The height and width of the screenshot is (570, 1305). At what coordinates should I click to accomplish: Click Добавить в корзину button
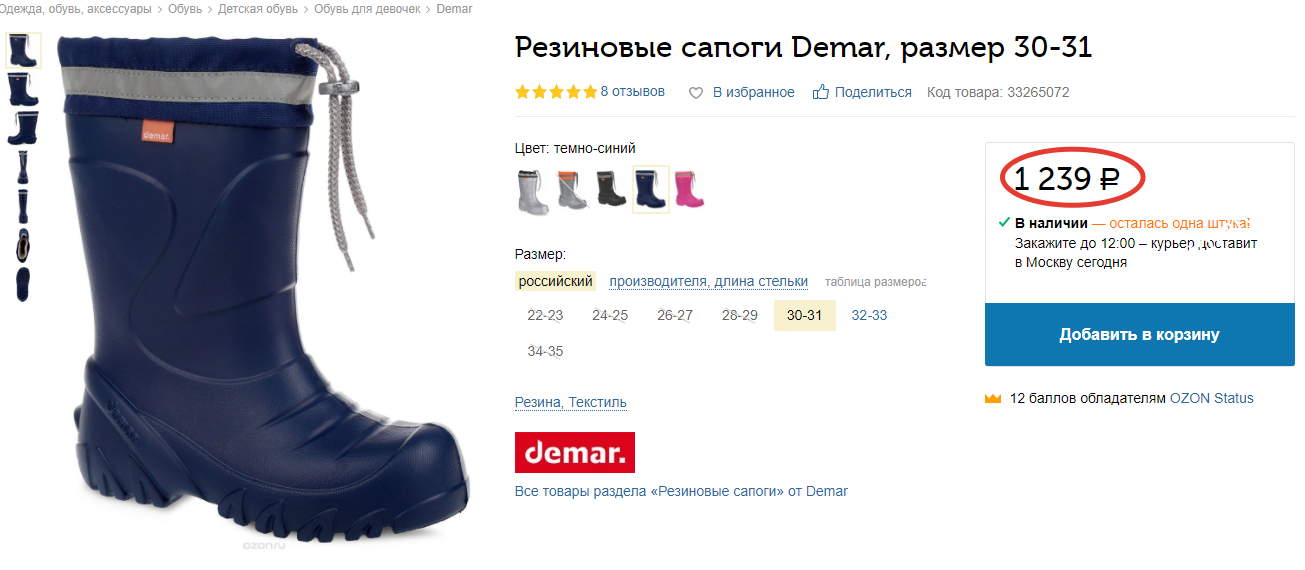pyautogui.click(x=1140, y=335)
